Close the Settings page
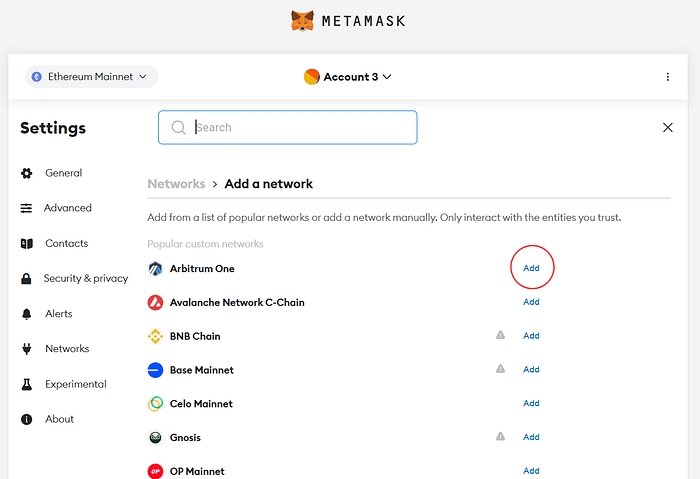The width and height of the screenshot is (700, 479). 668,128
